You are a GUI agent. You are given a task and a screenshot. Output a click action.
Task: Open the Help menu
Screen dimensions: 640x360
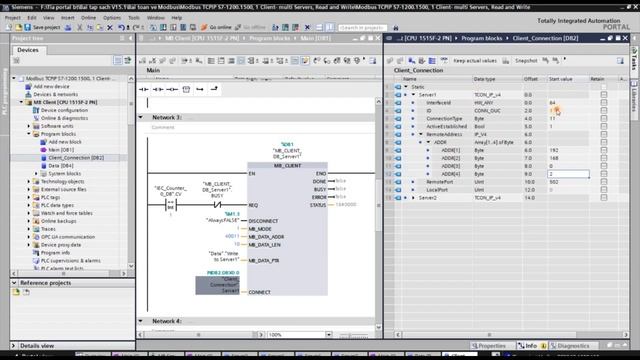(x=176, y=18)
